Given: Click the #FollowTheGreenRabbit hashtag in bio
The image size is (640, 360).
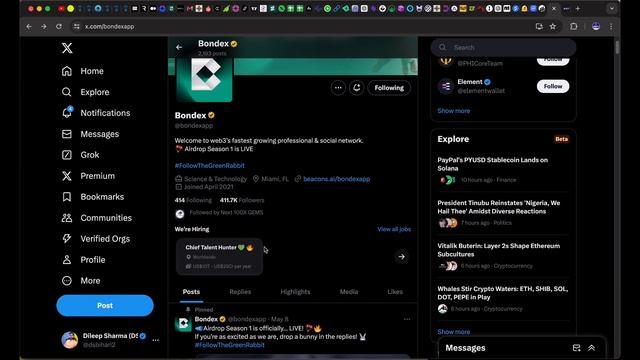Looking at the screenshot, I should tap(210, 166).
